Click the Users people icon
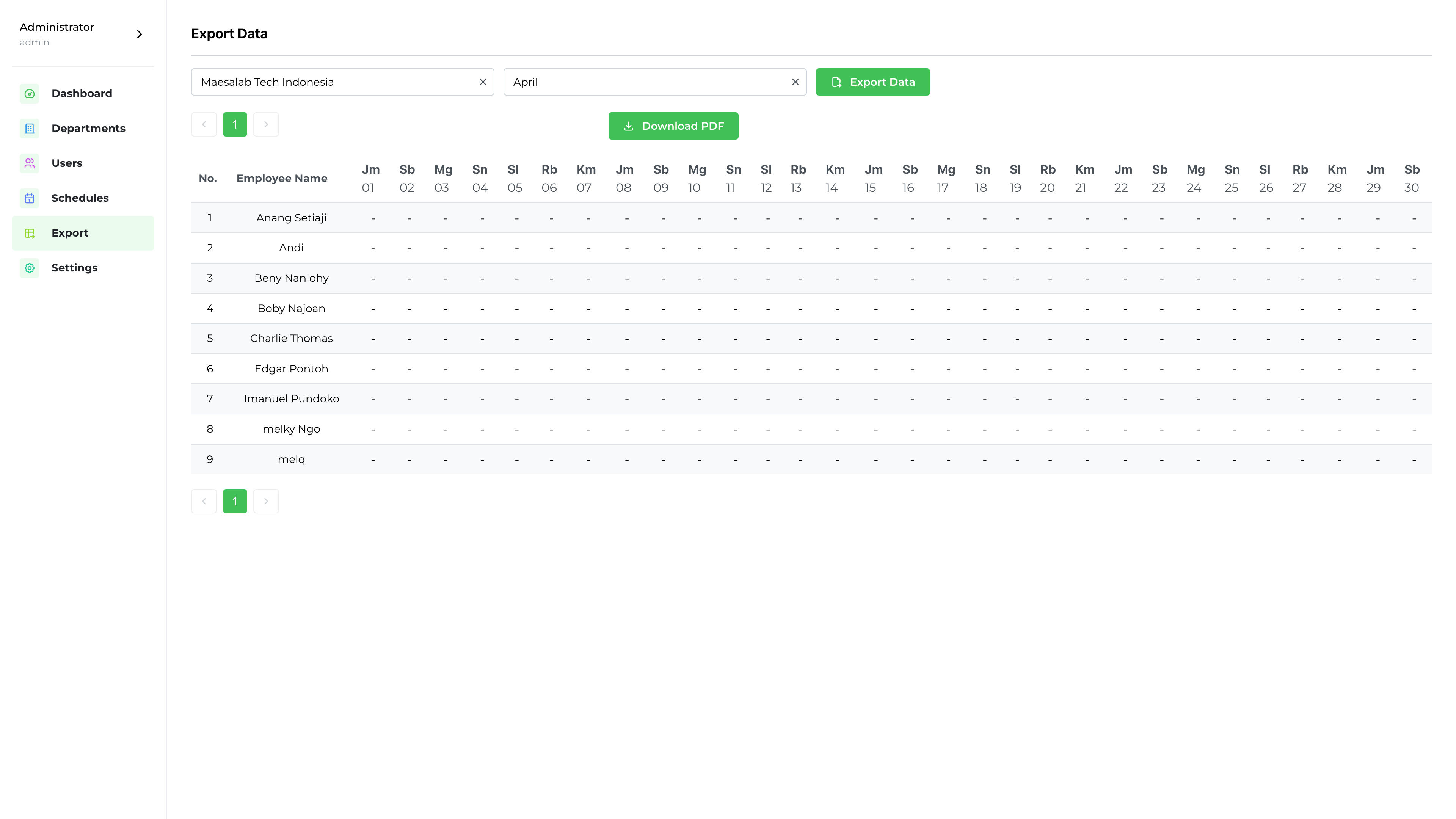The image size is (1456, 819). click(30, 163)
